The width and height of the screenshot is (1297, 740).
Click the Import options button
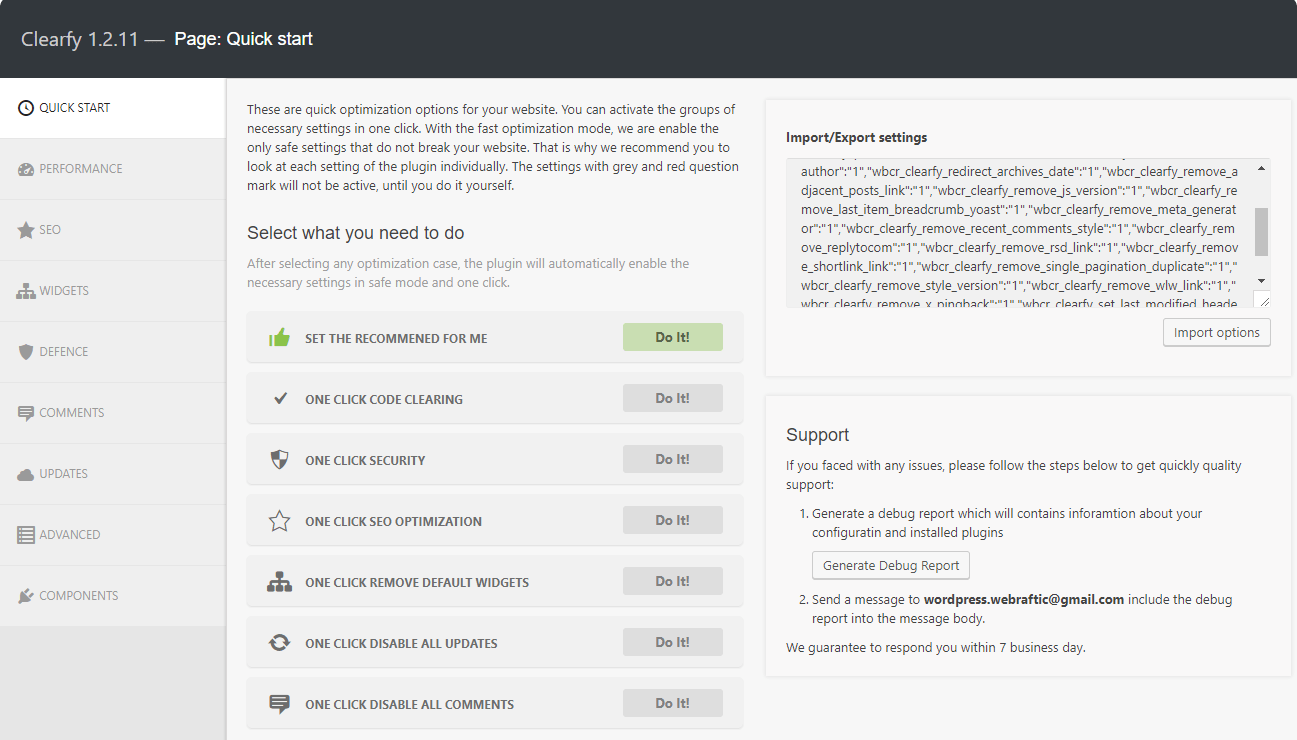[x=1217, y=332]
